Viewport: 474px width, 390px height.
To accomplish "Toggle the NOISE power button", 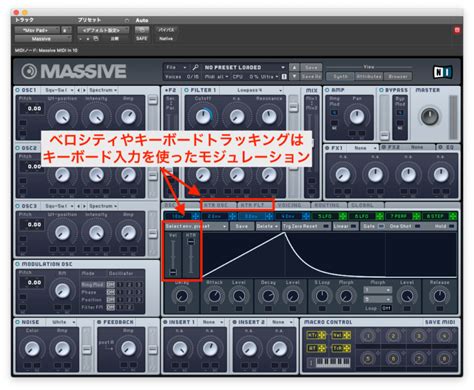I will click(18, 322).
